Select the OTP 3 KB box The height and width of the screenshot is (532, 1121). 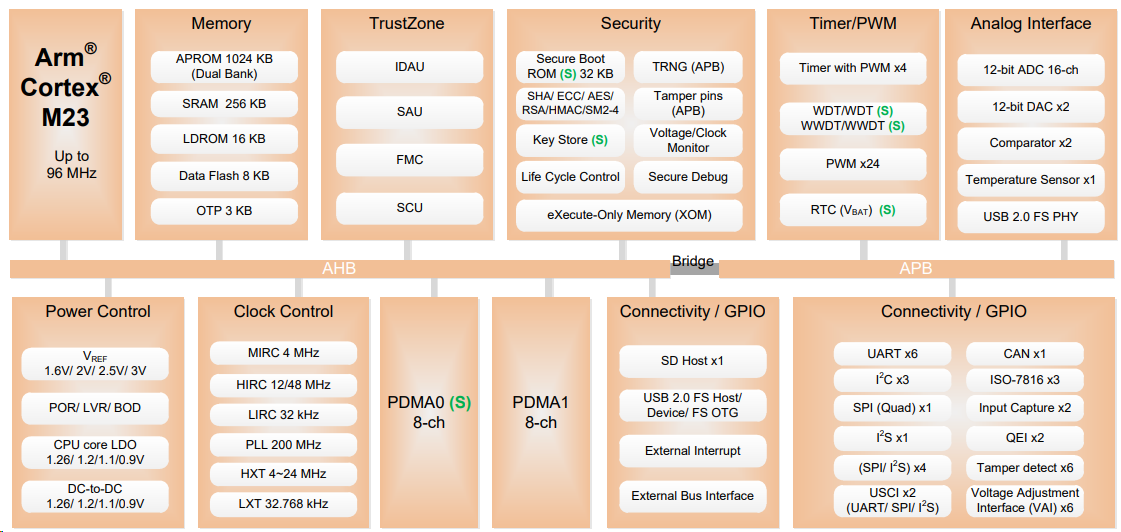point(224,211)
